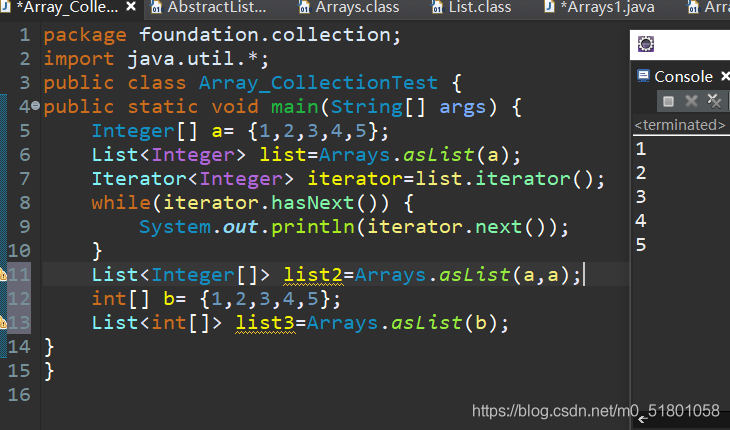The width and height of the screenshot is (730, 430).
Task: Click line number 12 in the gutter
Action: [x=19, y=299]
